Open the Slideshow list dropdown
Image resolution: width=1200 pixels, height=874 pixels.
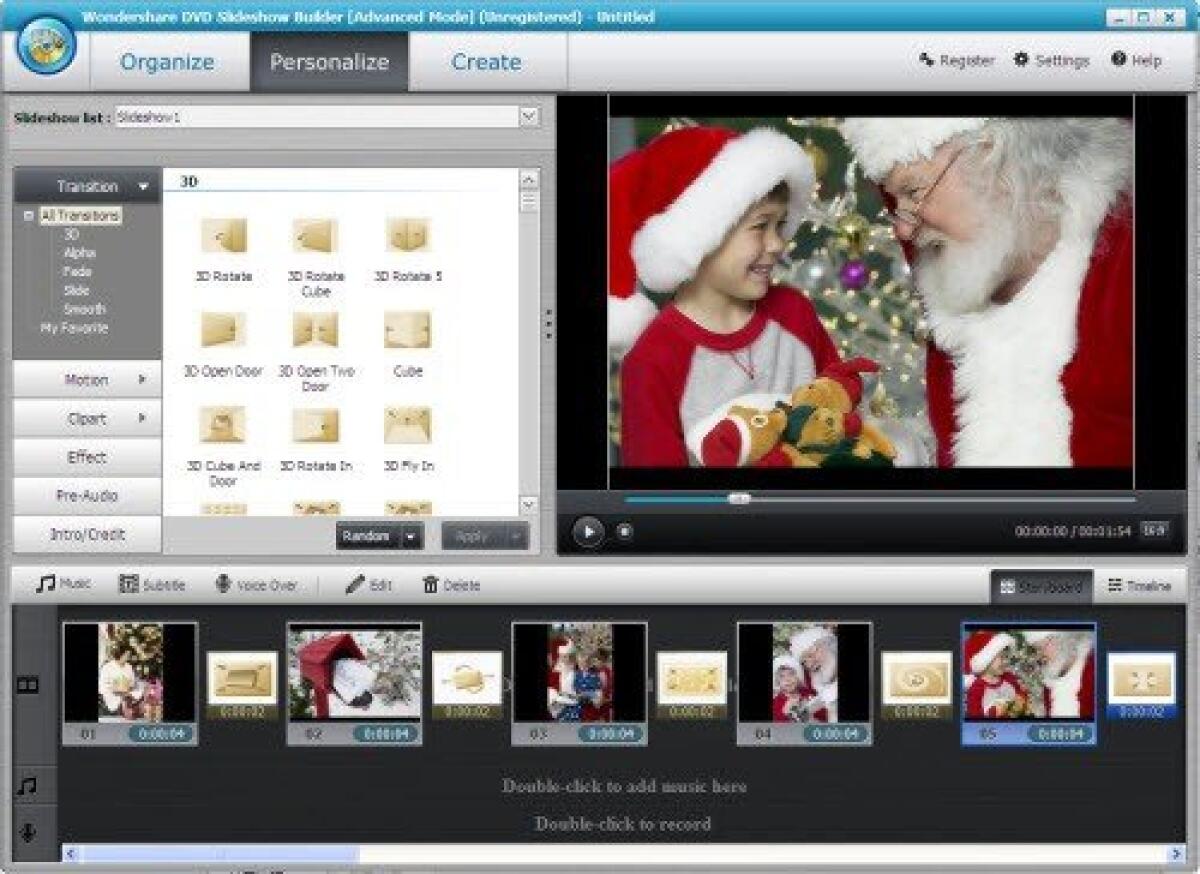(x=530, y=115)
